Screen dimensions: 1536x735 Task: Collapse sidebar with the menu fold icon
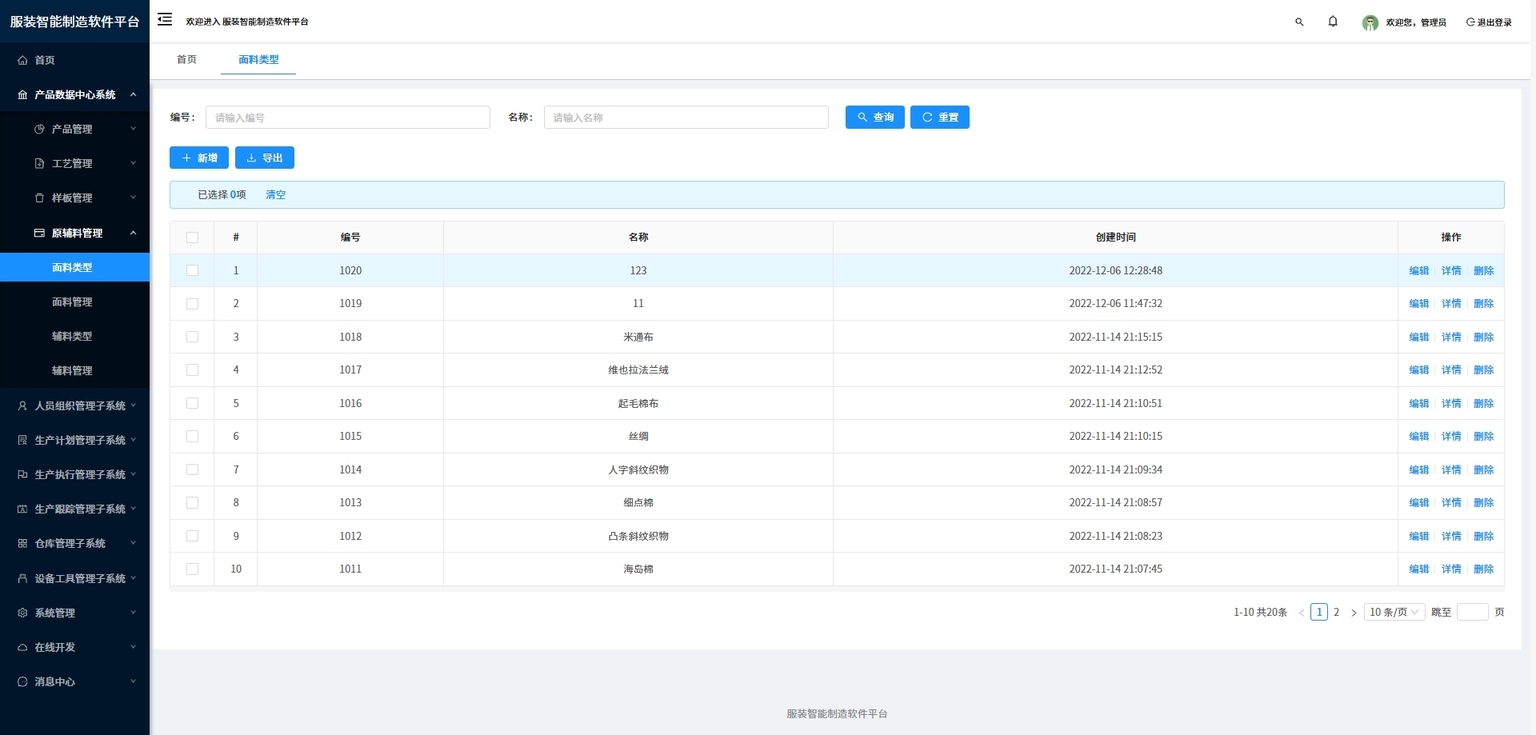tap(165, 19)
